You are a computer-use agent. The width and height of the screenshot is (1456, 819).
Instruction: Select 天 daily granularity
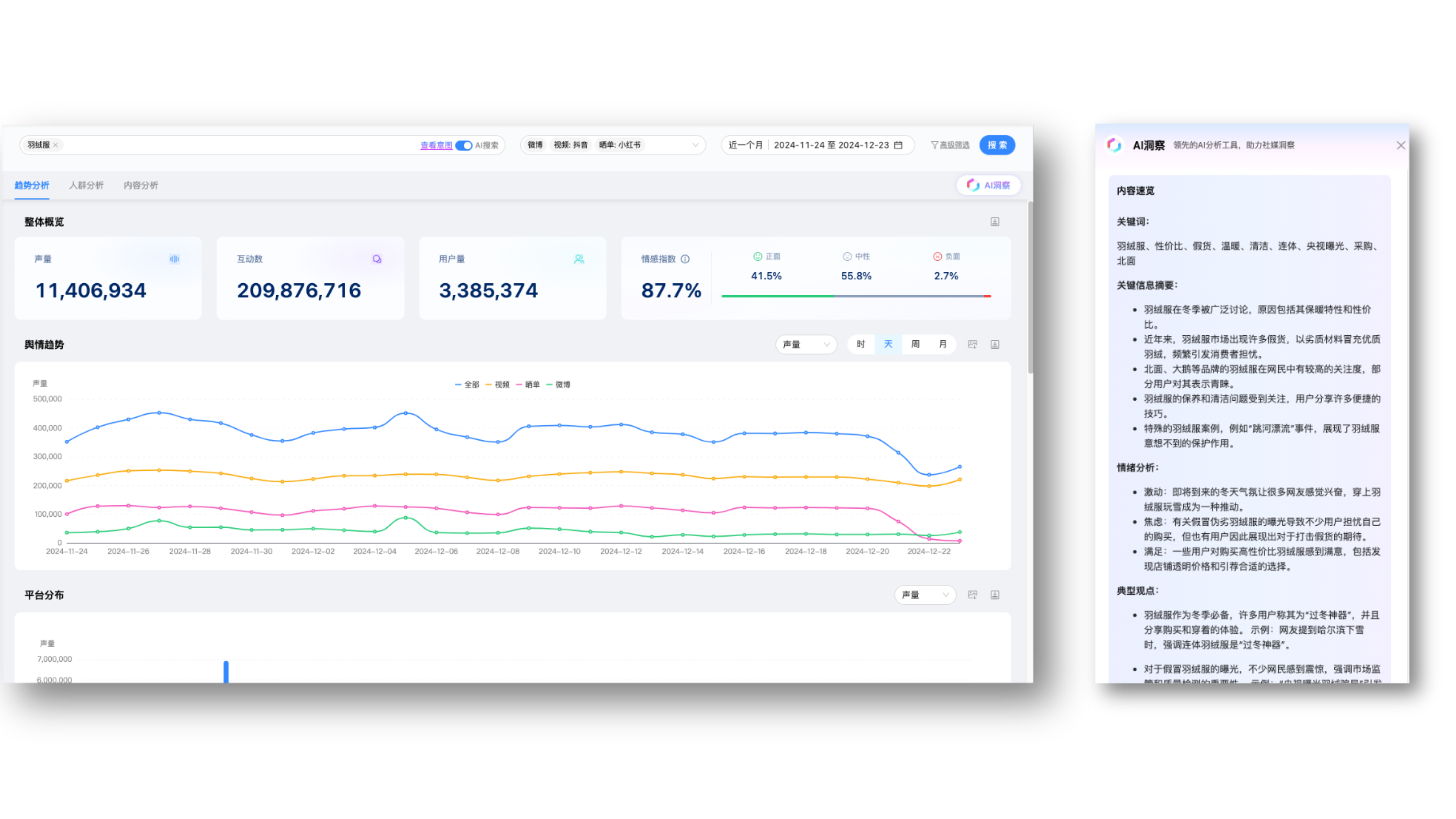pyautogui.click(x=888, y=344)
